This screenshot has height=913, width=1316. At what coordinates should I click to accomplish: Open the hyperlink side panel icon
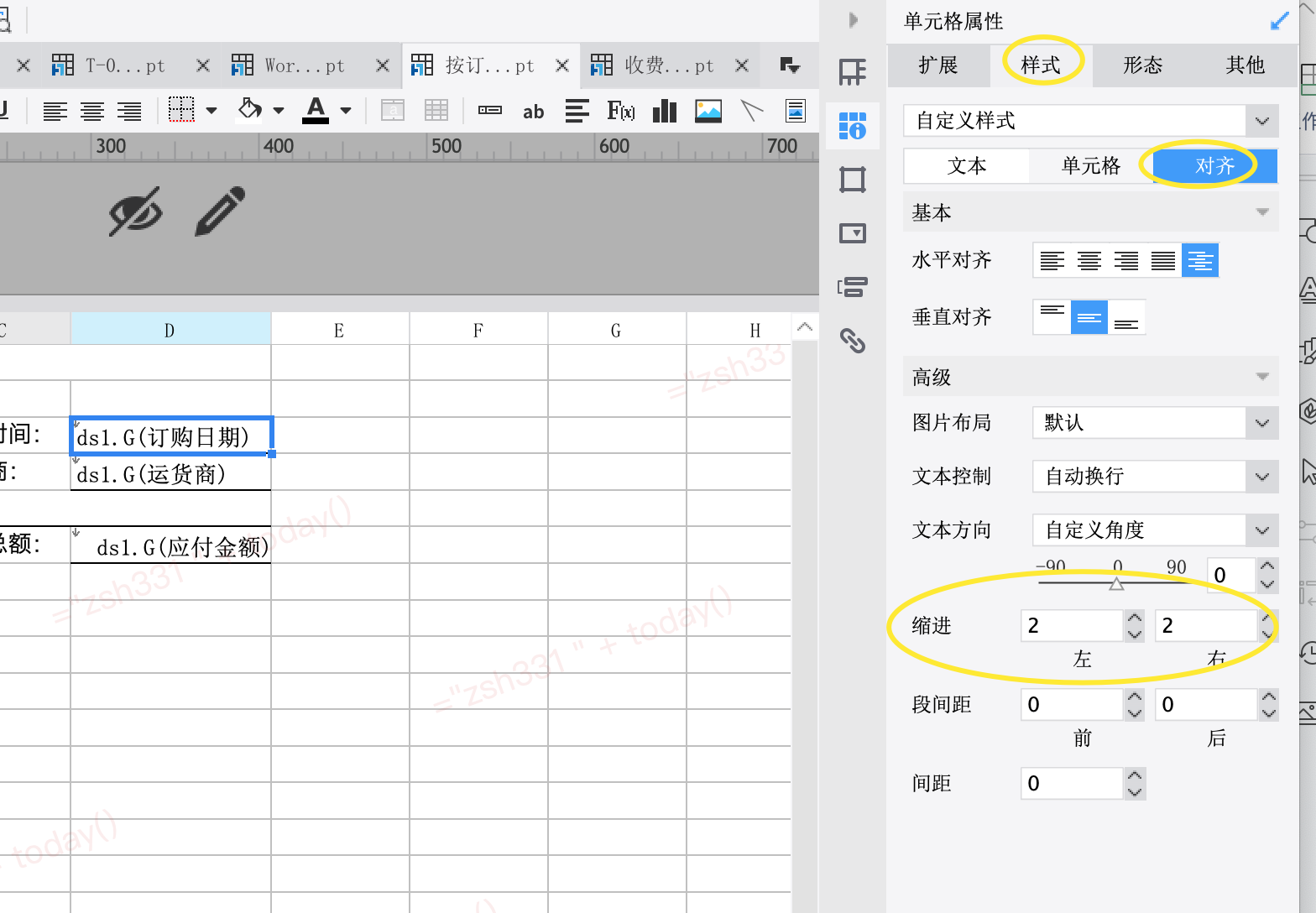pyautogui.click(x=853, y=341)
